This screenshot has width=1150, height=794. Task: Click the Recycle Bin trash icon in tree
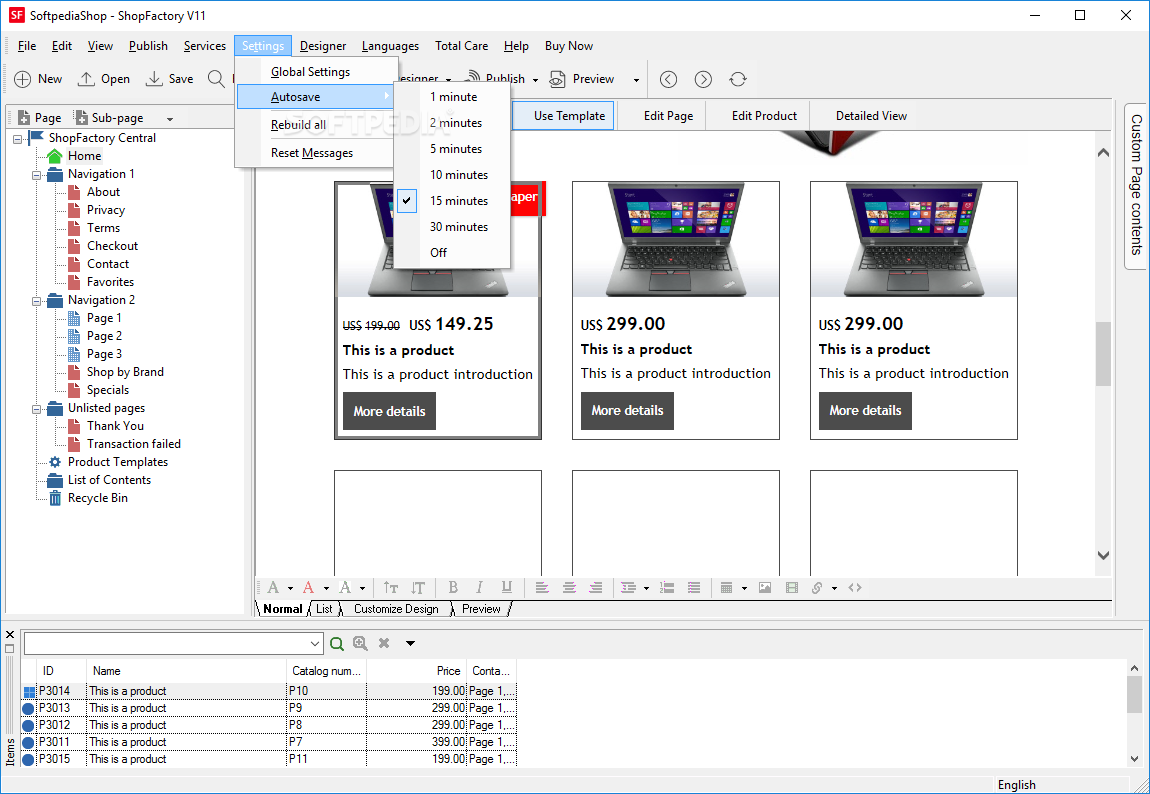pos(55,498)
